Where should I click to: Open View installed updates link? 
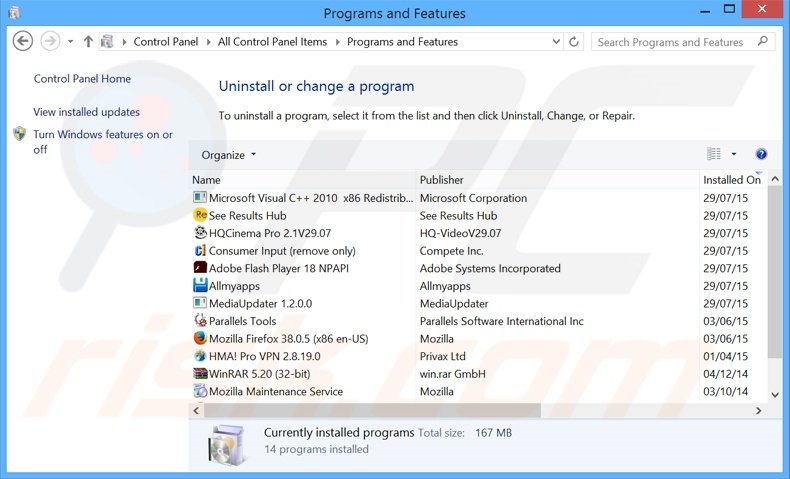(87, 112)
